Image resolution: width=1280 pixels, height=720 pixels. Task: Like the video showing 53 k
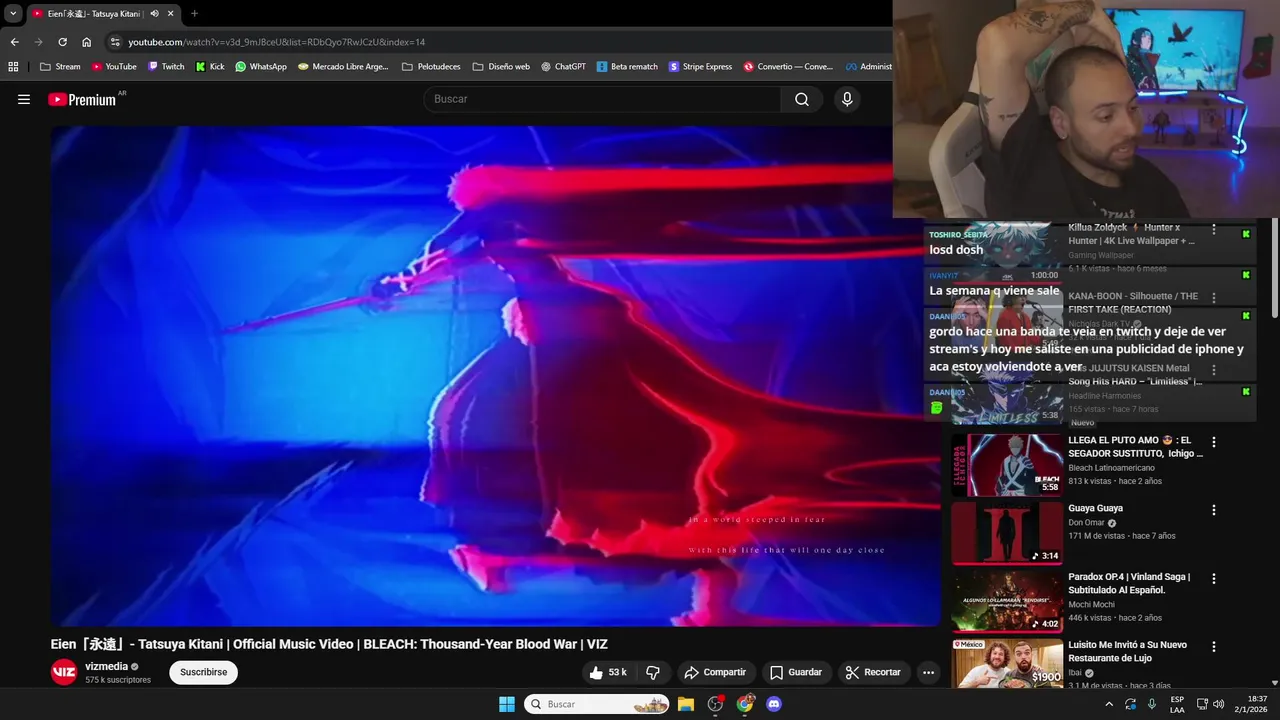point(608,672)
